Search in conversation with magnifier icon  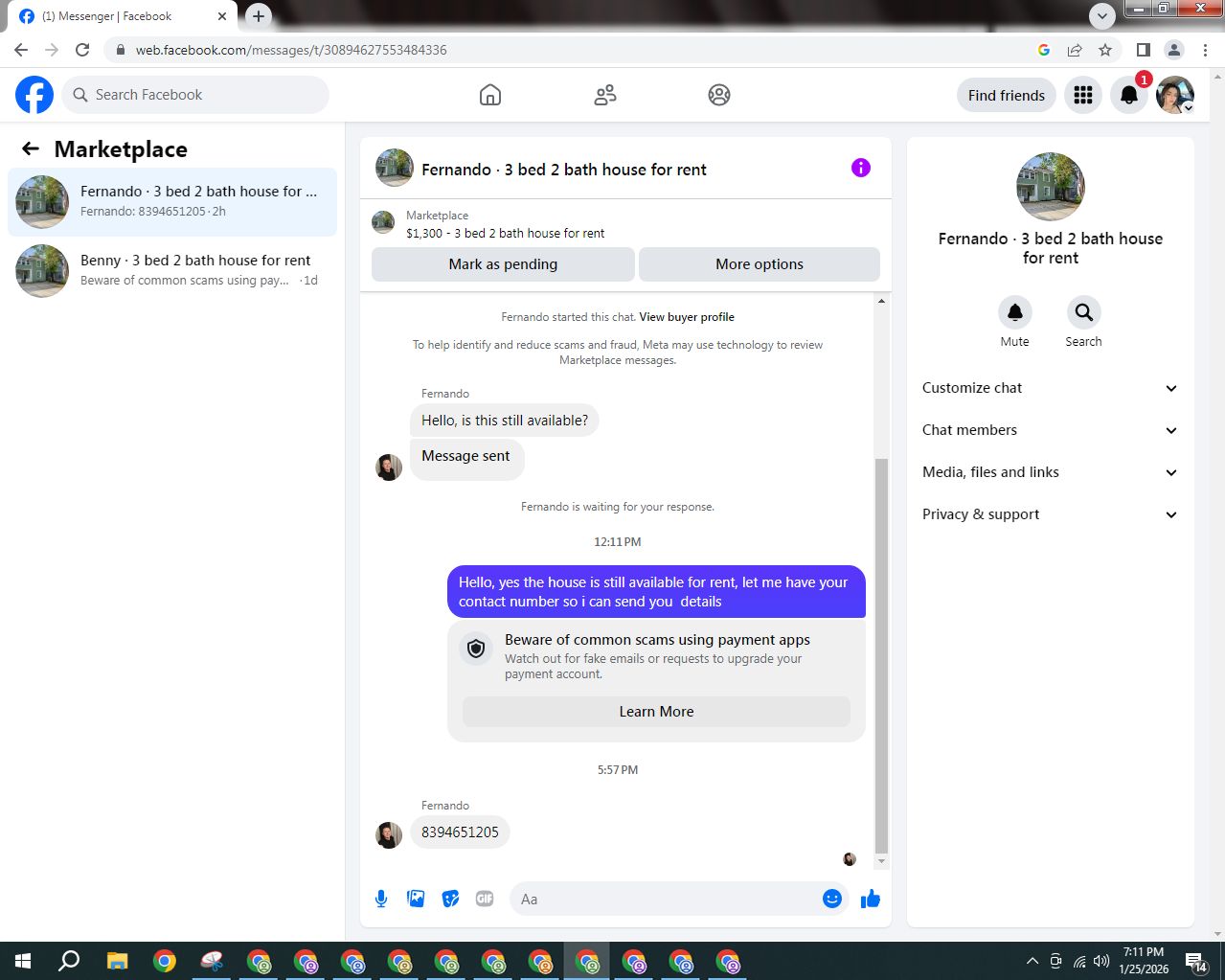pyautogui.click(x=1084, y=312)
